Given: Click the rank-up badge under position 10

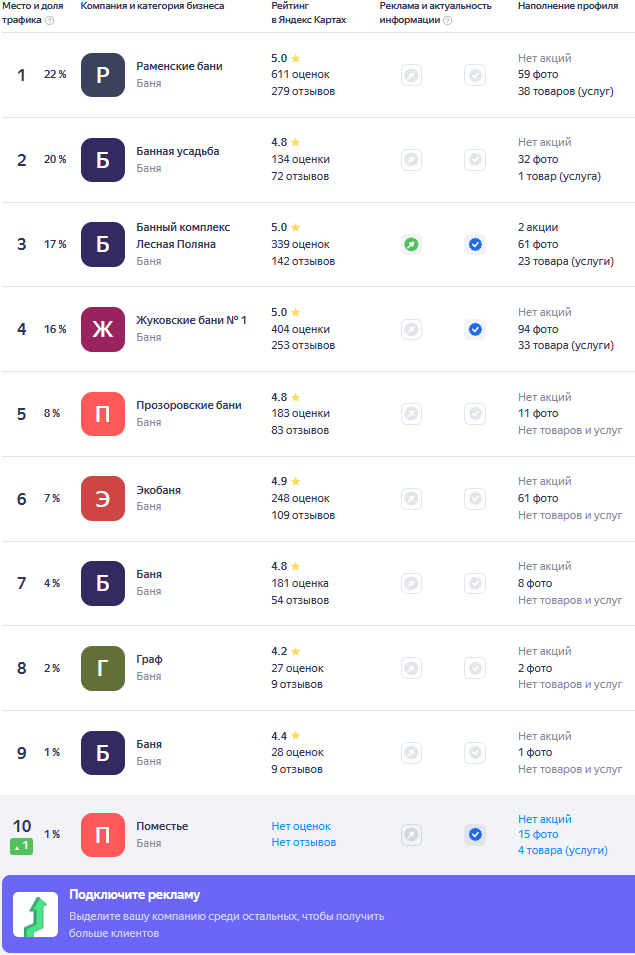Looking at the screenshot, I should (22, 846).
